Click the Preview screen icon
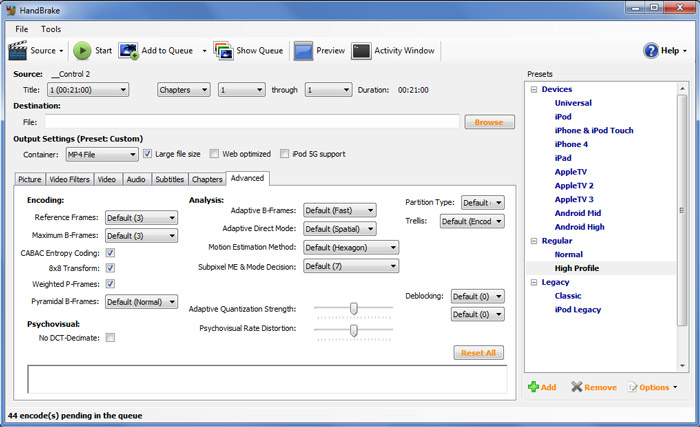Screen dimensions: 700x427 point(303,51)
